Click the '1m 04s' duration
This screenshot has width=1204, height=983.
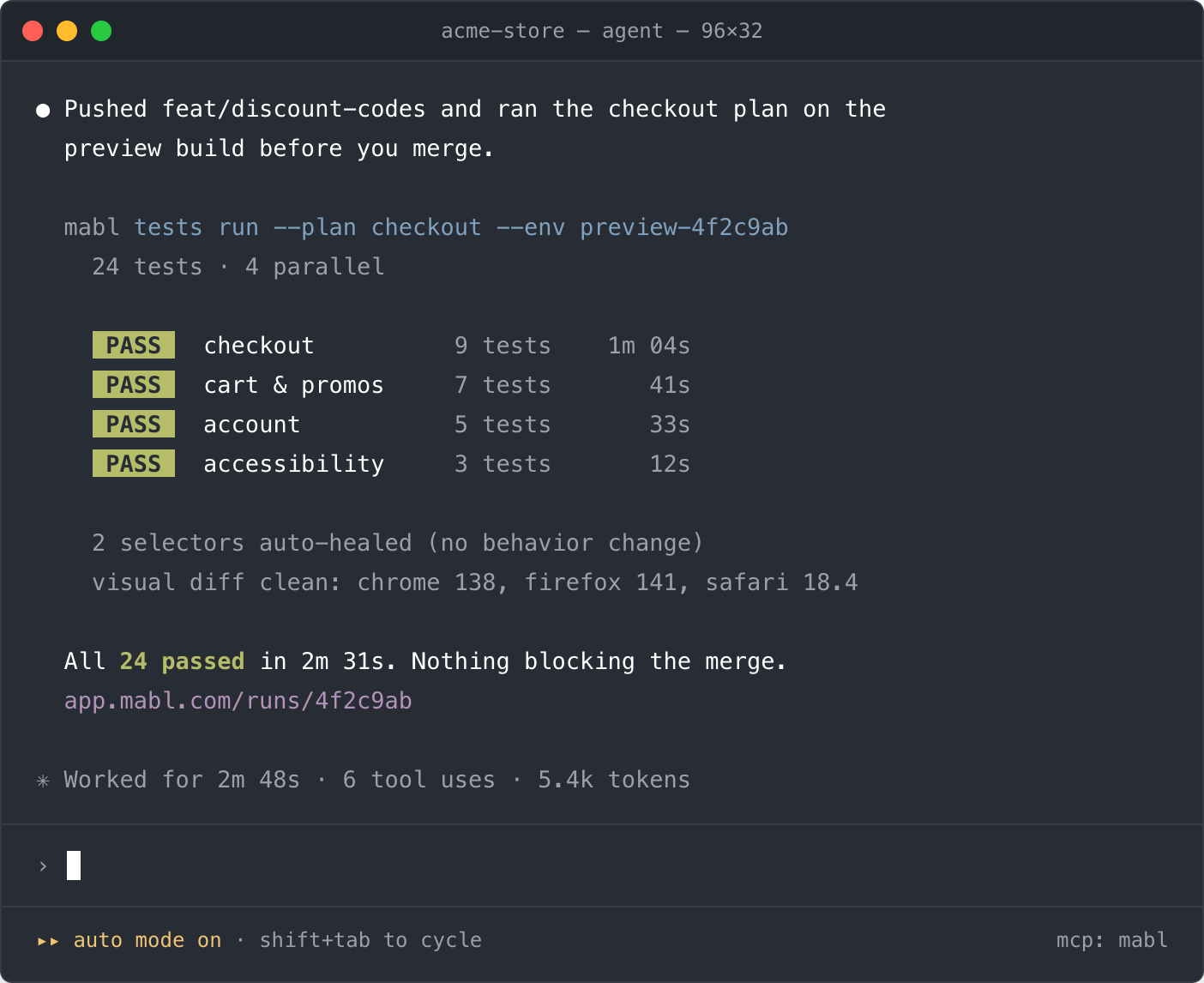tap(649, 346)
